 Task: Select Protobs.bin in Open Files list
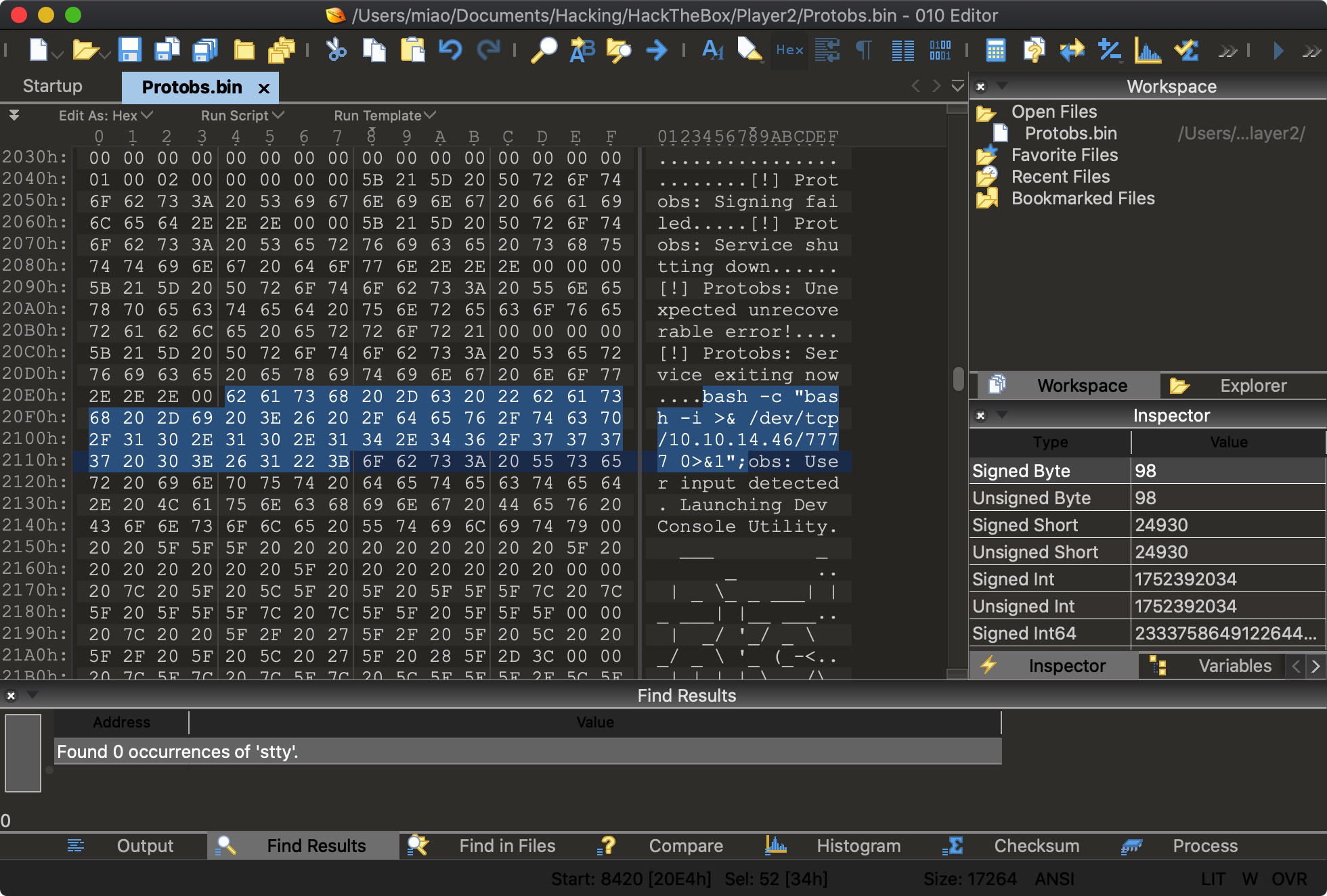1070,133
